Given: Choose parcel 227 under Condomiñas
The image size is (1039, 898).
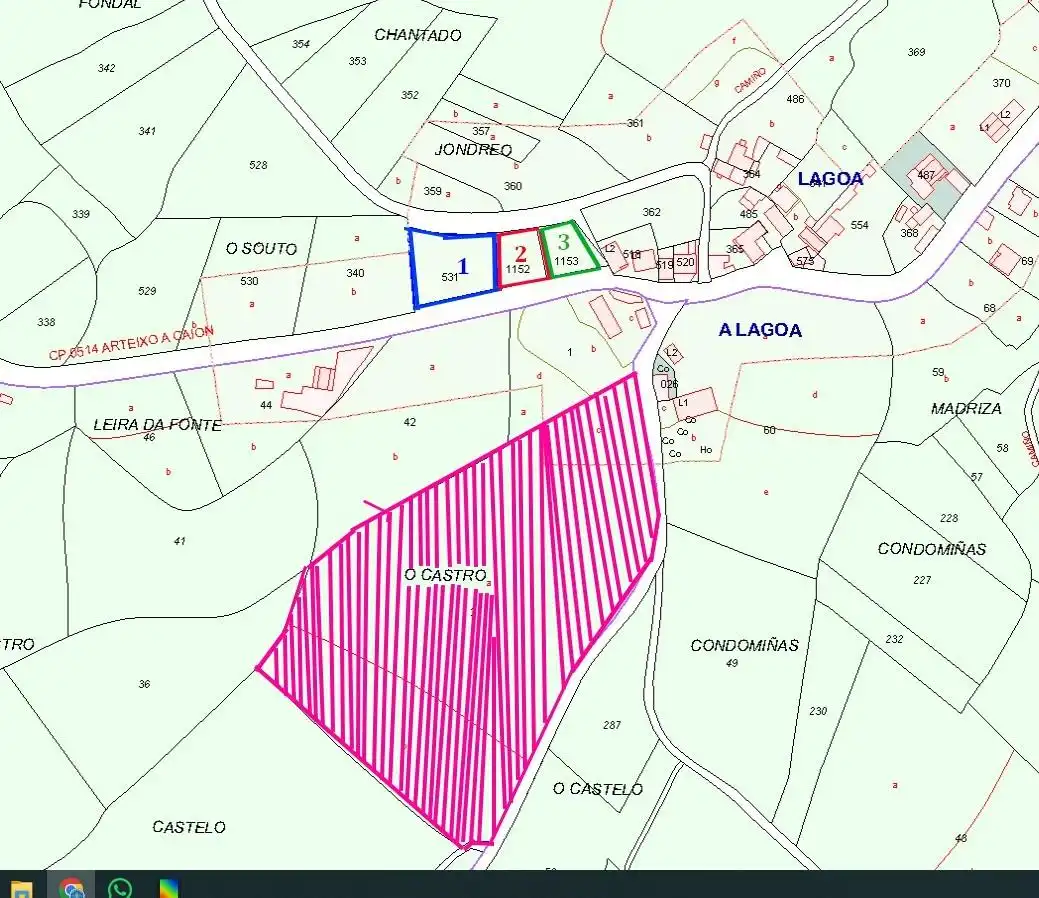Looking at the screenshot, I should click(922, 581).
